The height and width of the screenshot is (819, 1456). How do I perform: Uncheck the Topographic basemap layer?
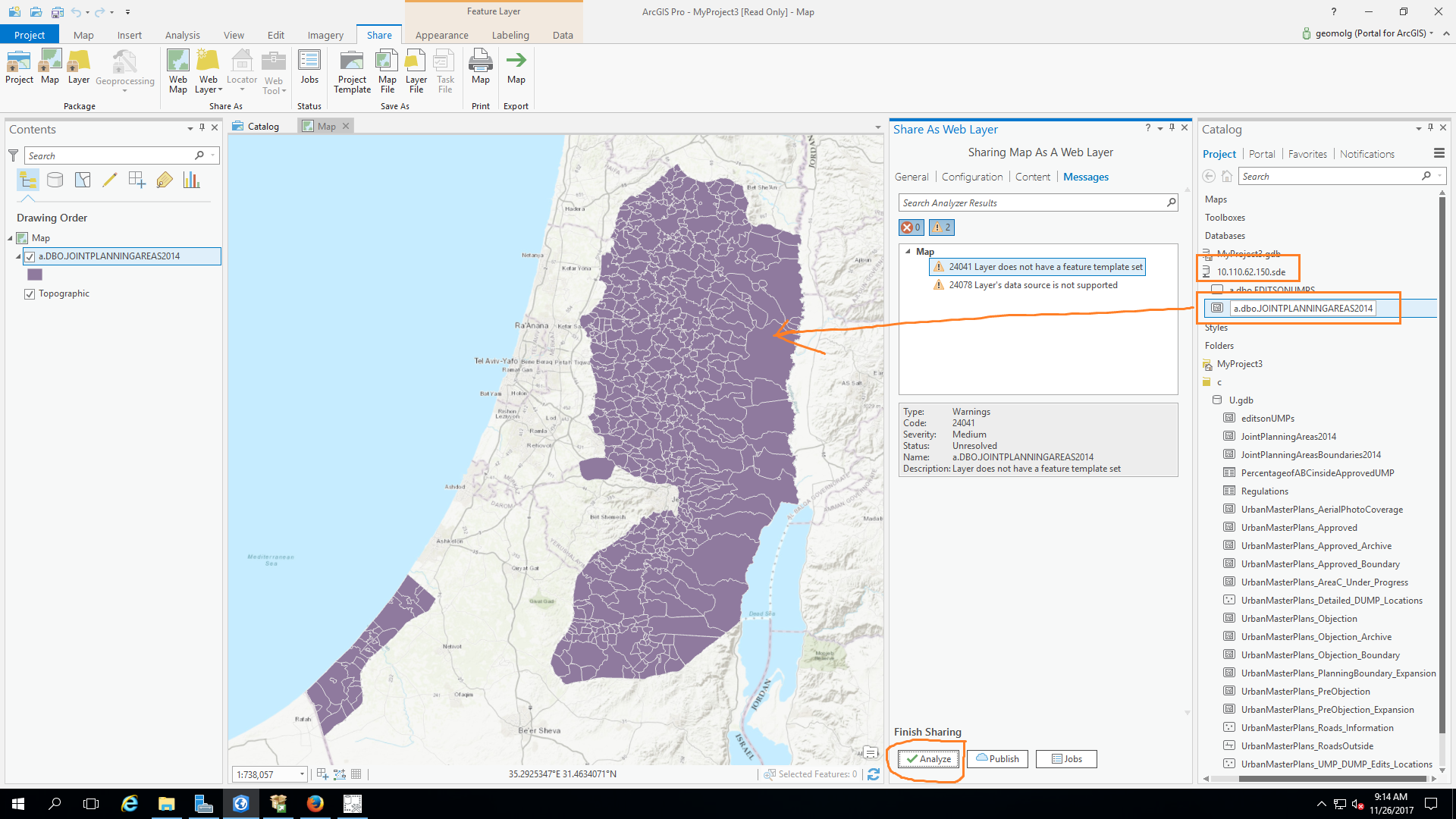(x=30, y=294)
